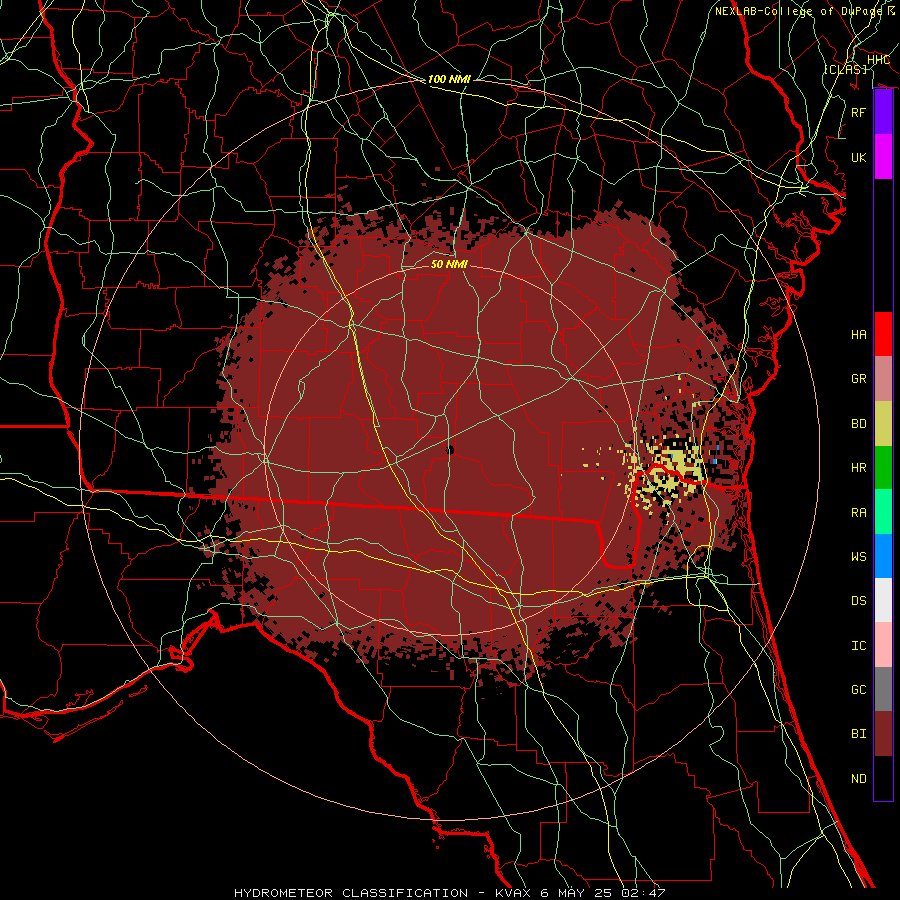This screenshot has width=900, height=900.
Task: Click the magenta UK legend color swatch
Action: [883, 157]
